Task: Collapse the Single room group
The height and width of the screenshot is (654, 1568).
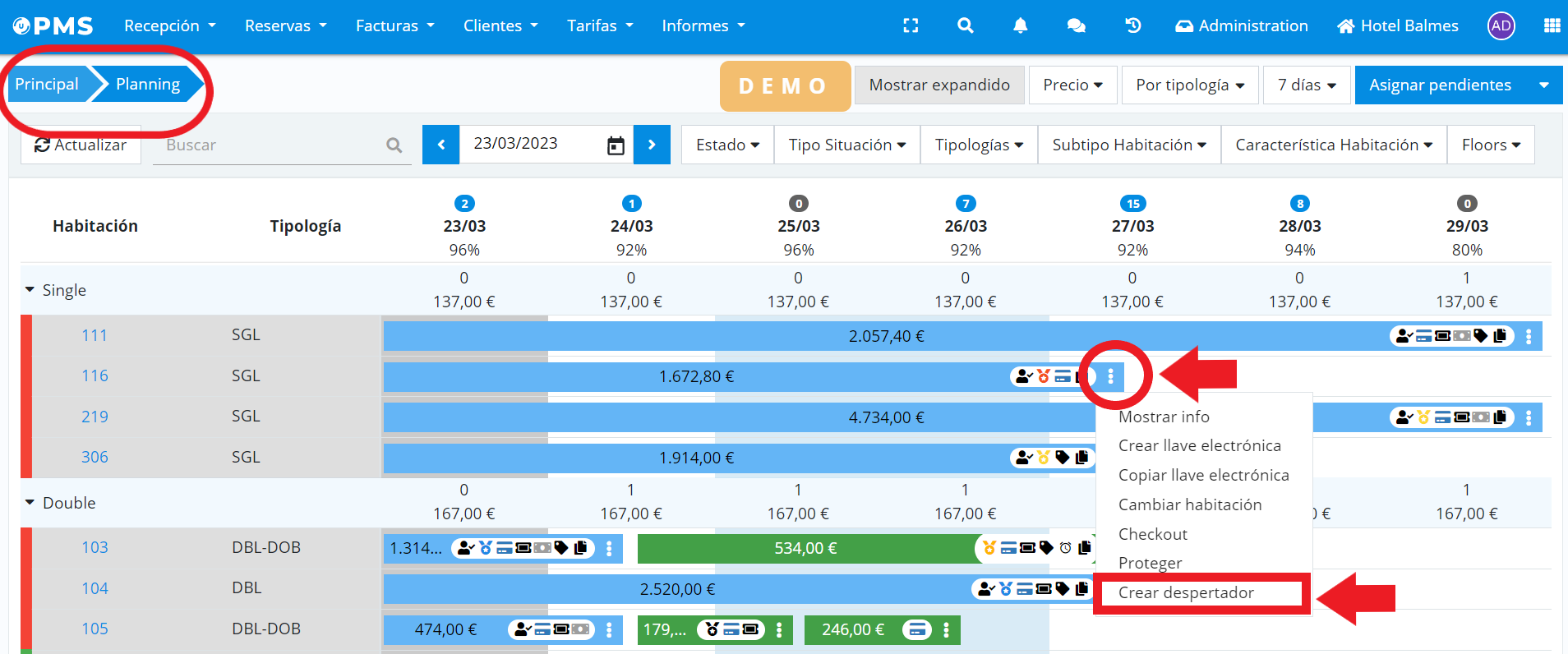Action: pos(30,290)
